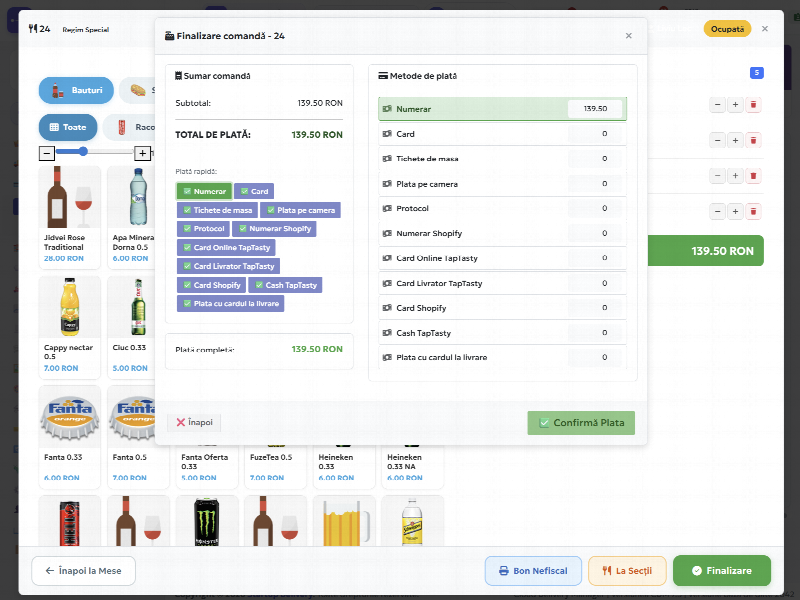Focus the Protocol amount input
This screenshot has width=800, height=600.
595,208
